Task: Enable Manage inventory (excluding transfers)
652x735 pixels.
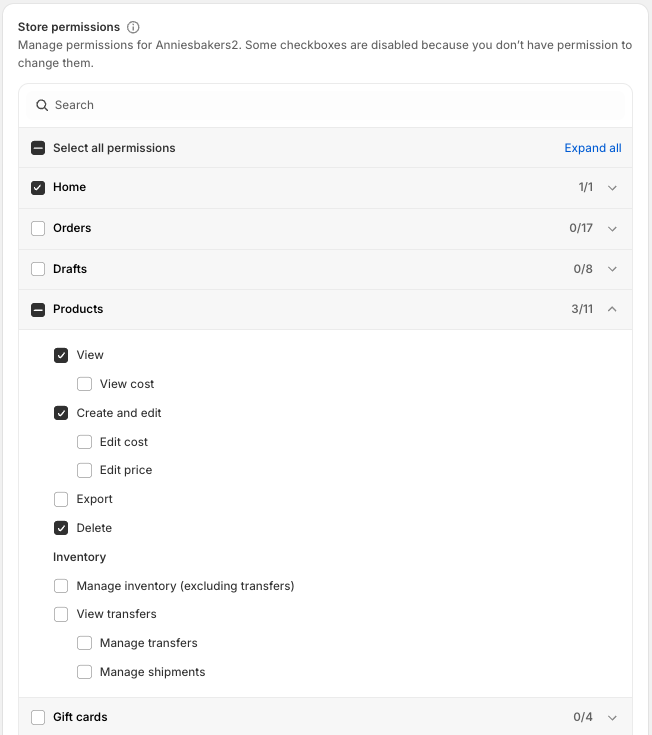Action: click(x=61, y=586)
